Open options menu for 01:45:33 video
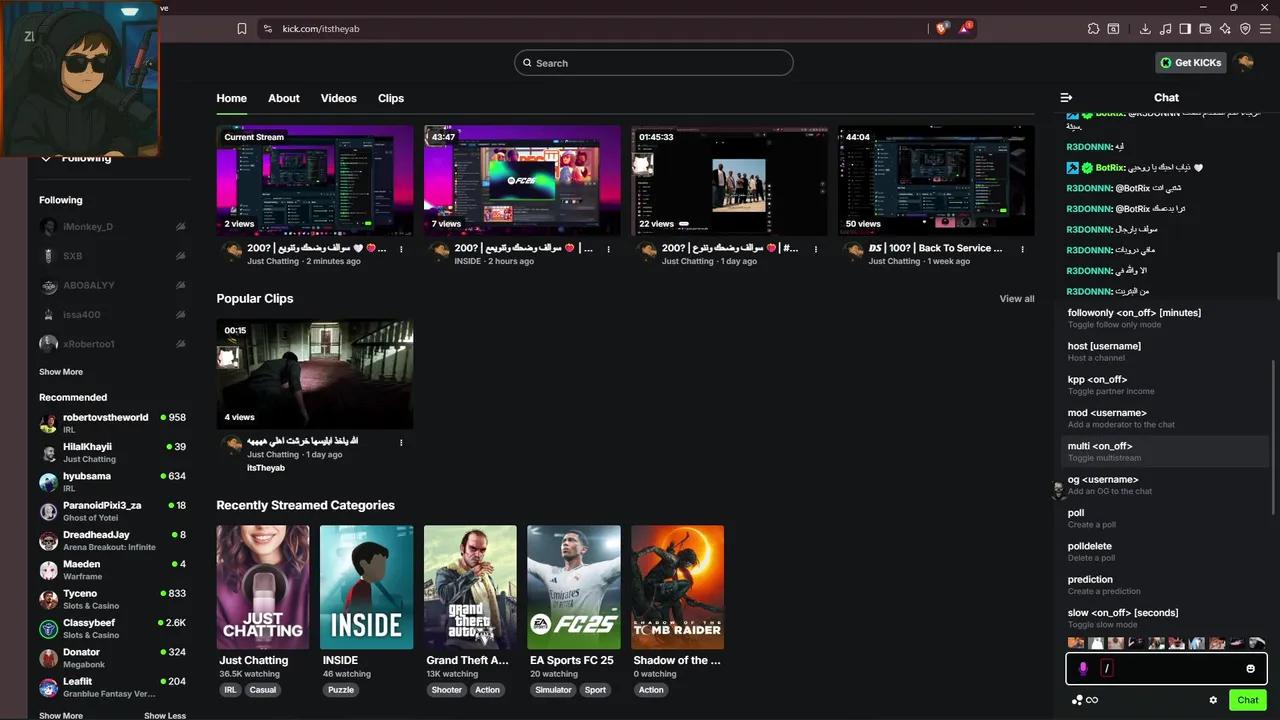The width and height of the screenshot is (1280, 720). [x=816, y=249]
